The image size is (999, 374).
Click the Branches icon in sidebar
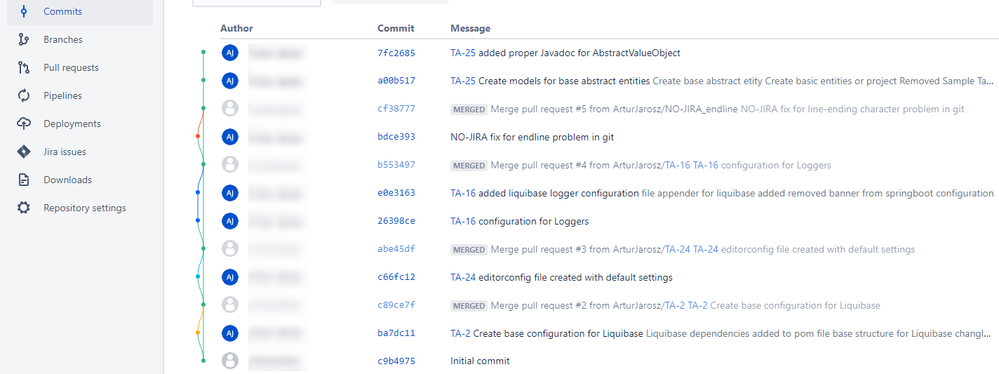(24, 40)
